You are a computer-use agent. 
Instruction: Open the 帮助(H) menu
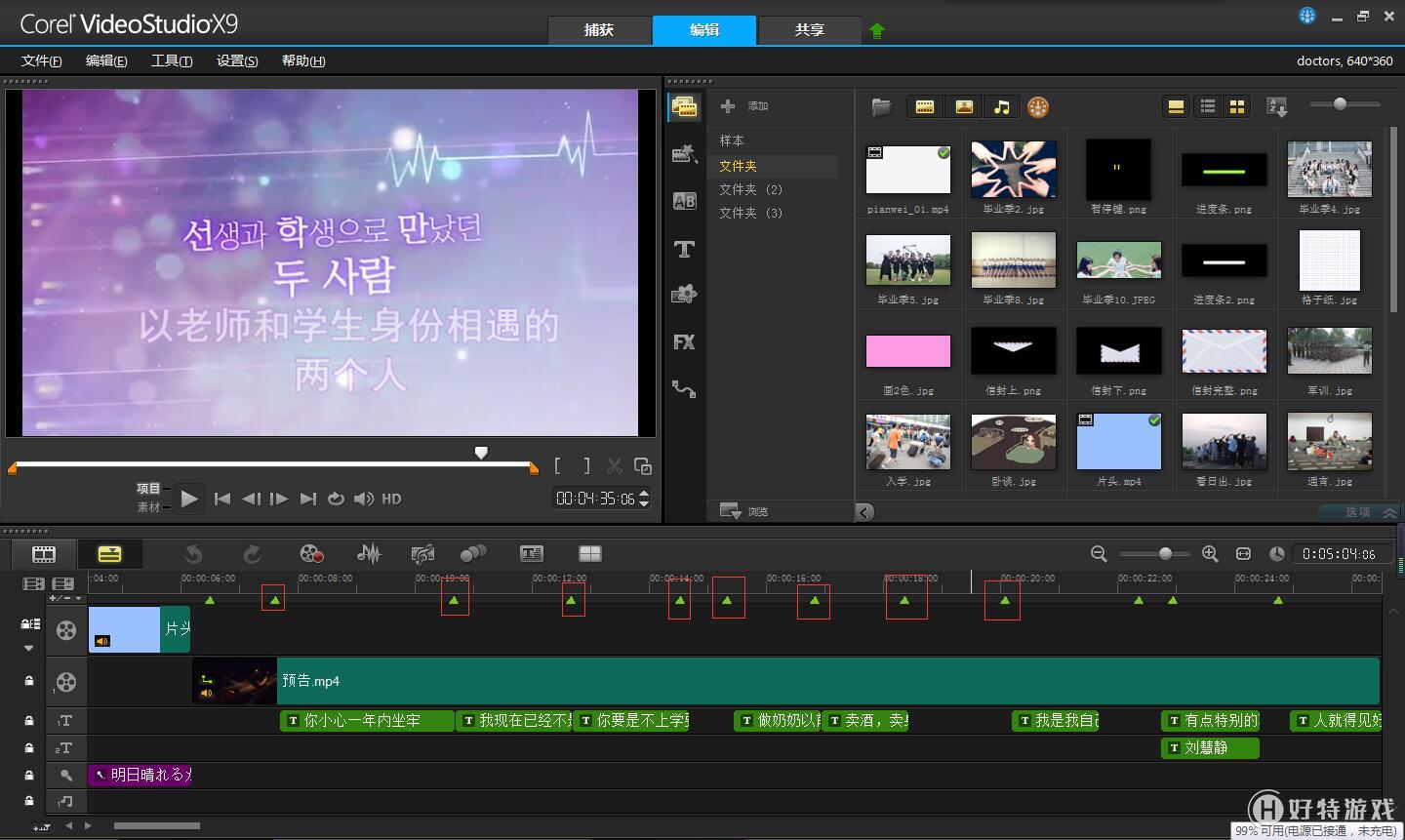pyautogui.click(x=303, y=60)
